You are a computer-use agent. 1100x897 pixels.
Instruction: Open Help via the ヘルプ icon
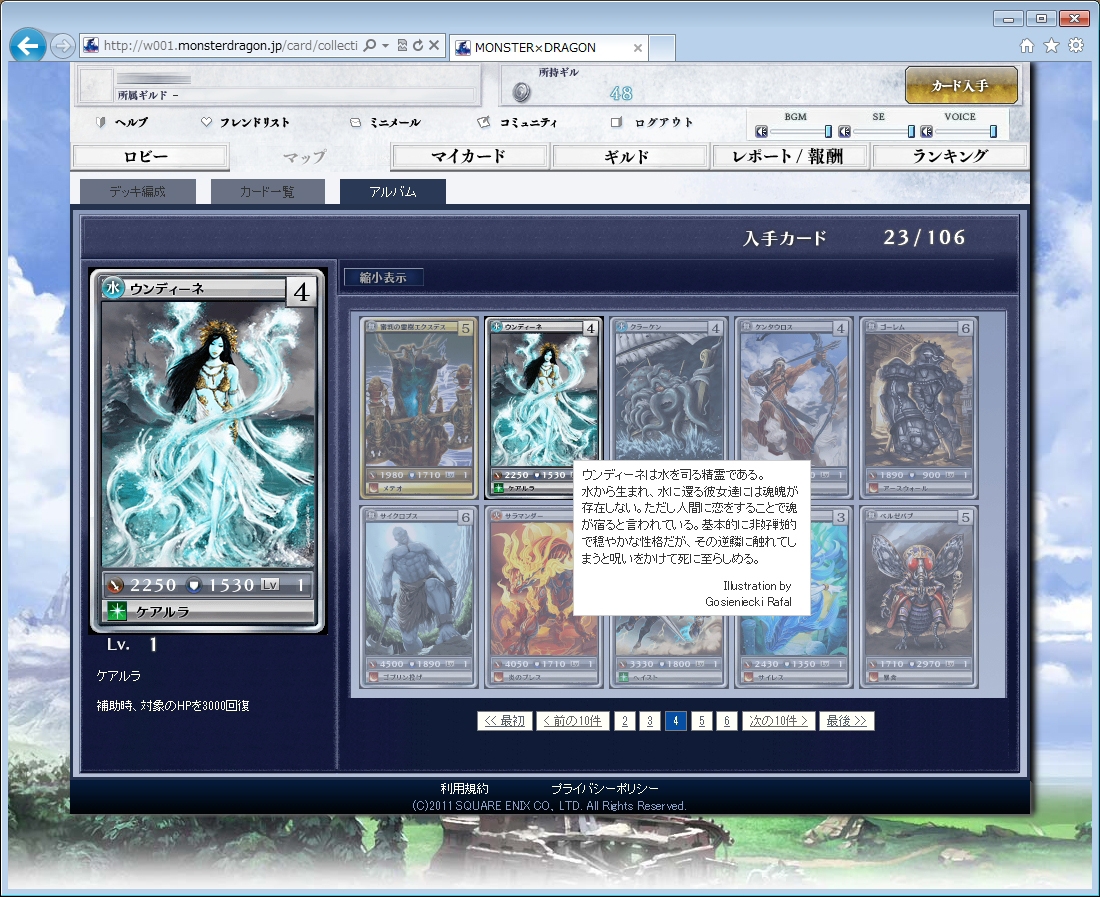point(100,122)
